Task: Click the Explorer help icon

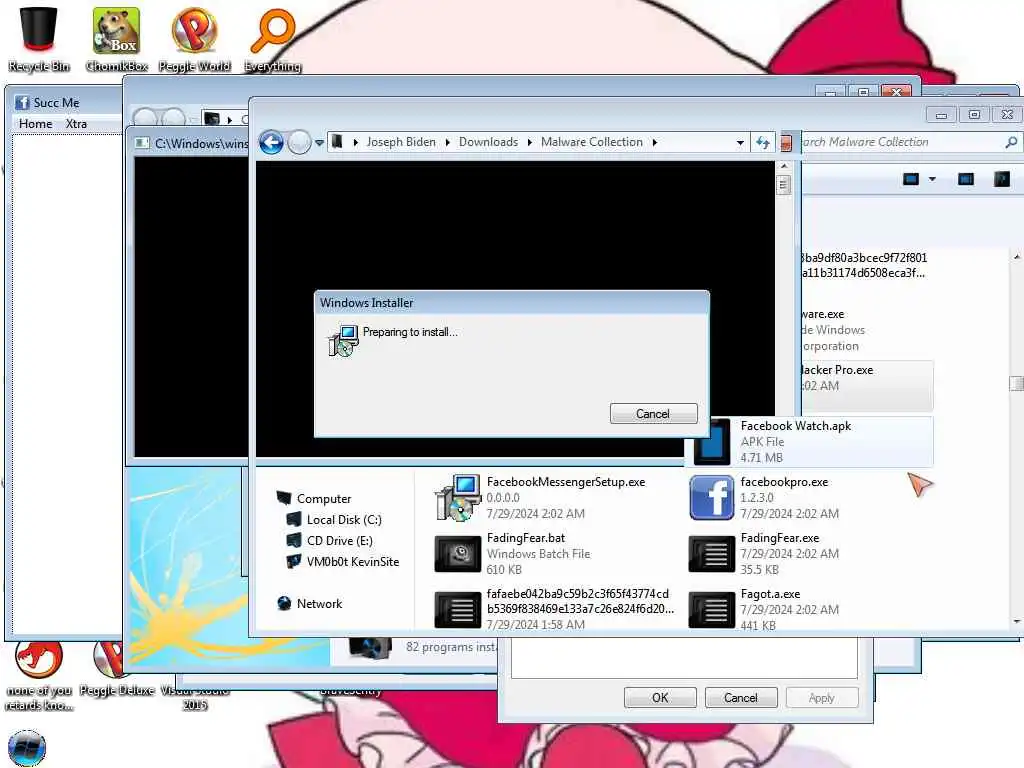Action: (1002, 179)
